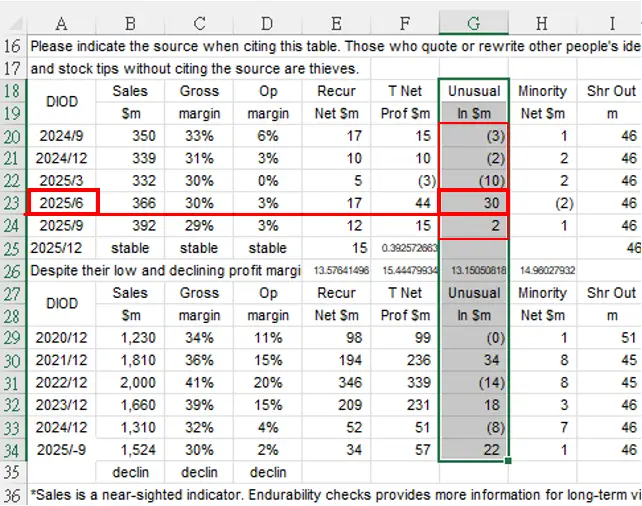Select row 23 header
642x506 pixels.
pyautogui.click(x=13, y=202)
